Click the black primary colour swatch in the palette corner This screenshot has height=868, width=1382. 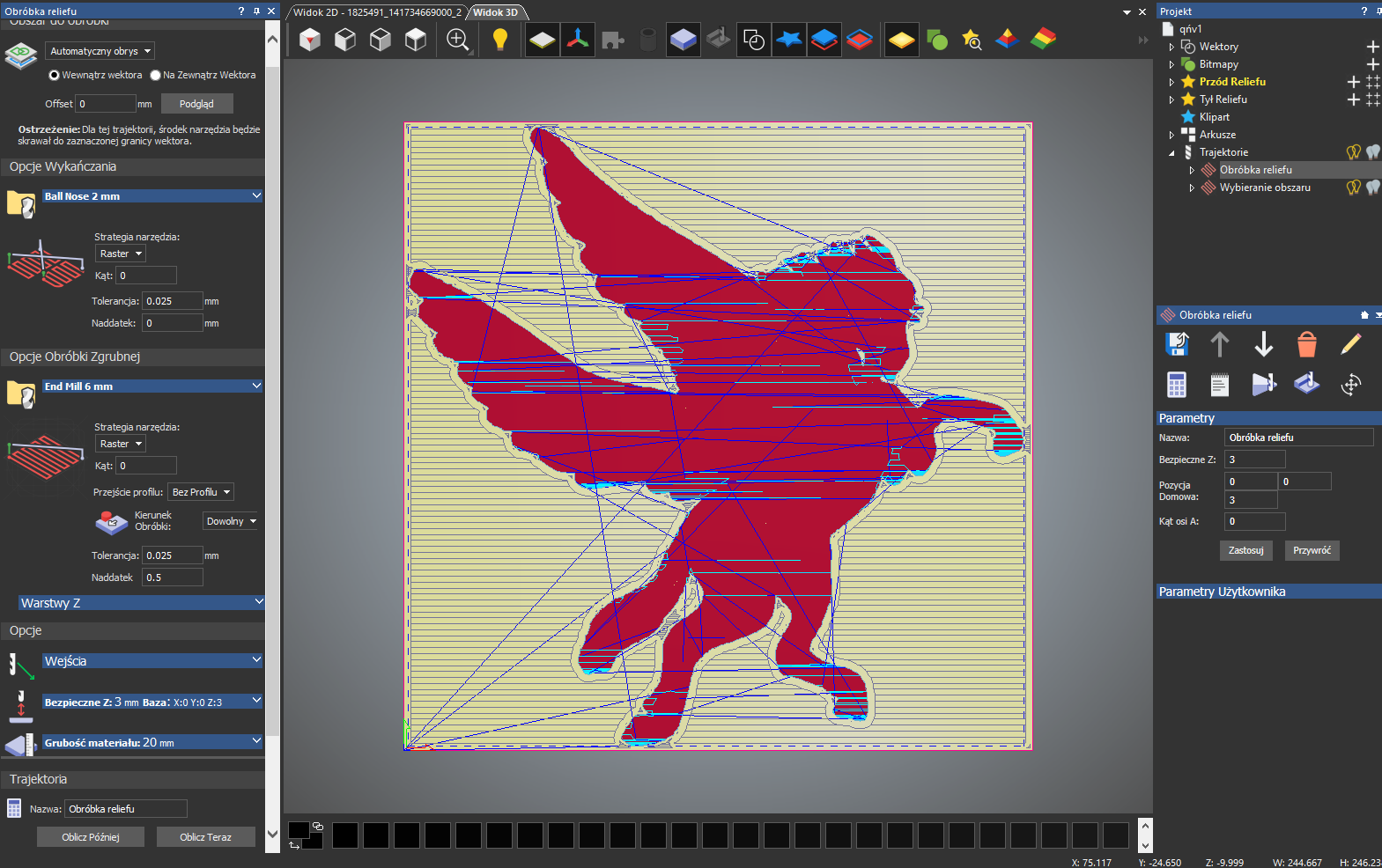pos(298,829)
